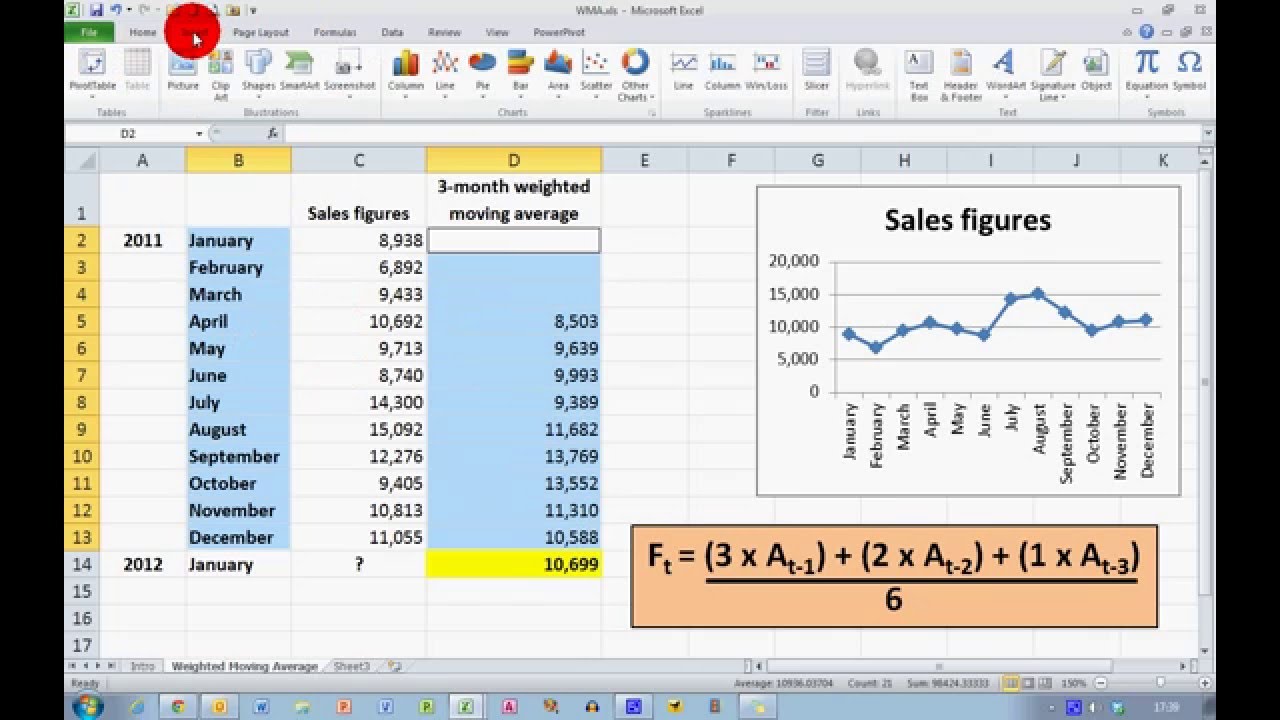The height and width of the screenshot is (720, 1280).
Task: Switch to the Formulas tab
Action: coord(335,32)
